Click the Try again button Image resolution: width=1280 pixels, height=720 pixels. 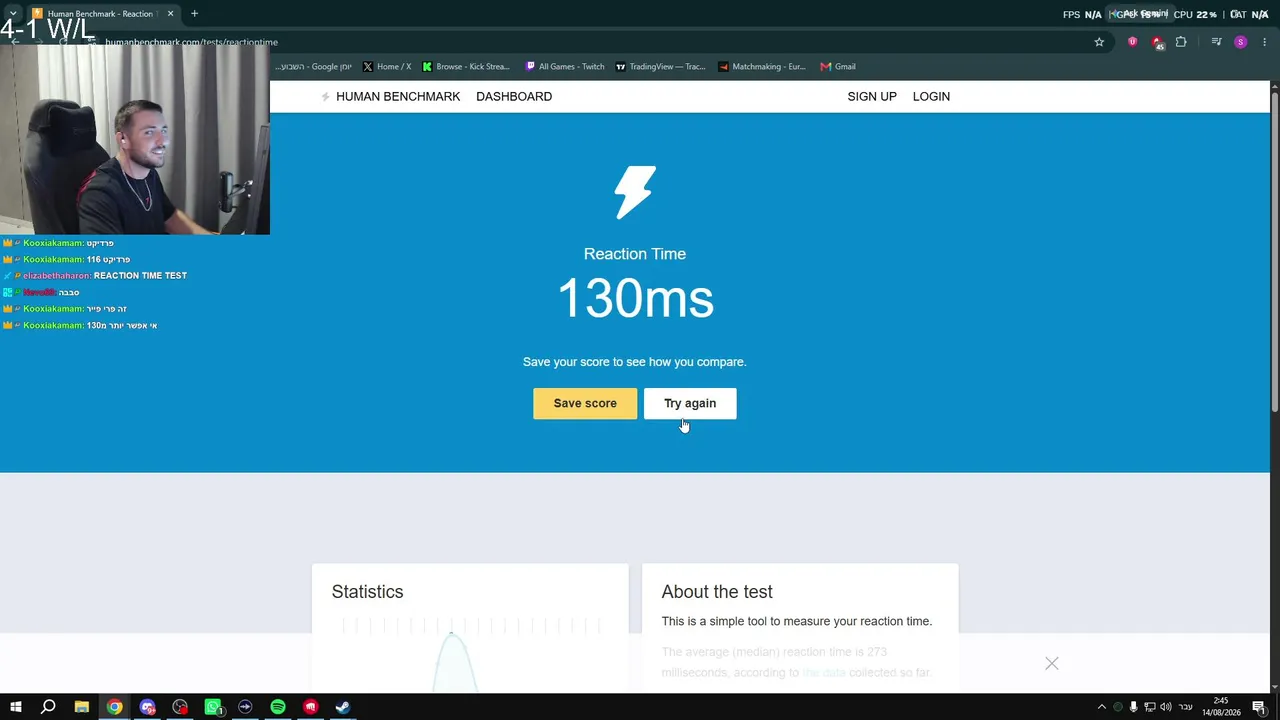pyautogui.click(x=690, y=403)
